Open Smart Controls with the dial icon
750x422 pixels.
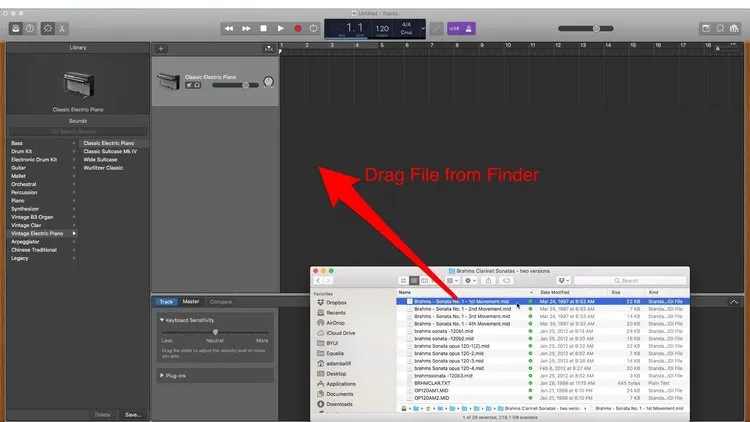(x=48, y=29)
